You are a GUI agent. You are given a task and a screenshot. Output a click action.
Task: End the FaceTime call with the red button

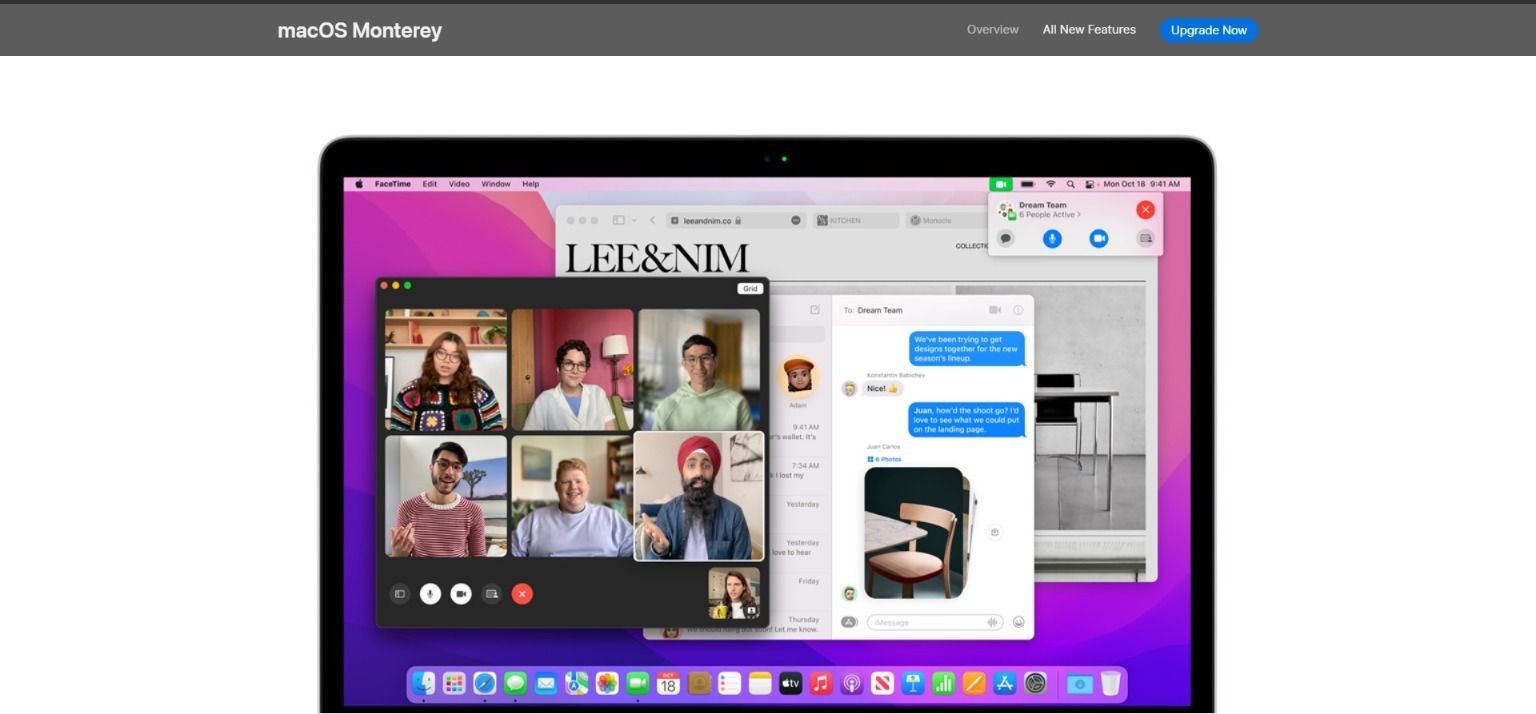pyautogui.click(x=522, y=594)
